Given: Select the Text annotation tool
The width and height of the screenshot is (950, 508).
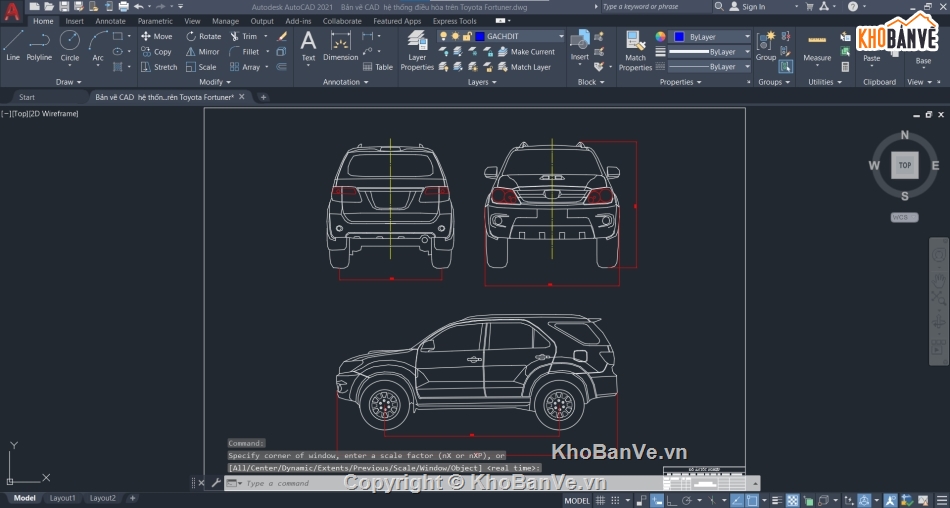Looking at the screenshot, I should (x=308, y=46).
